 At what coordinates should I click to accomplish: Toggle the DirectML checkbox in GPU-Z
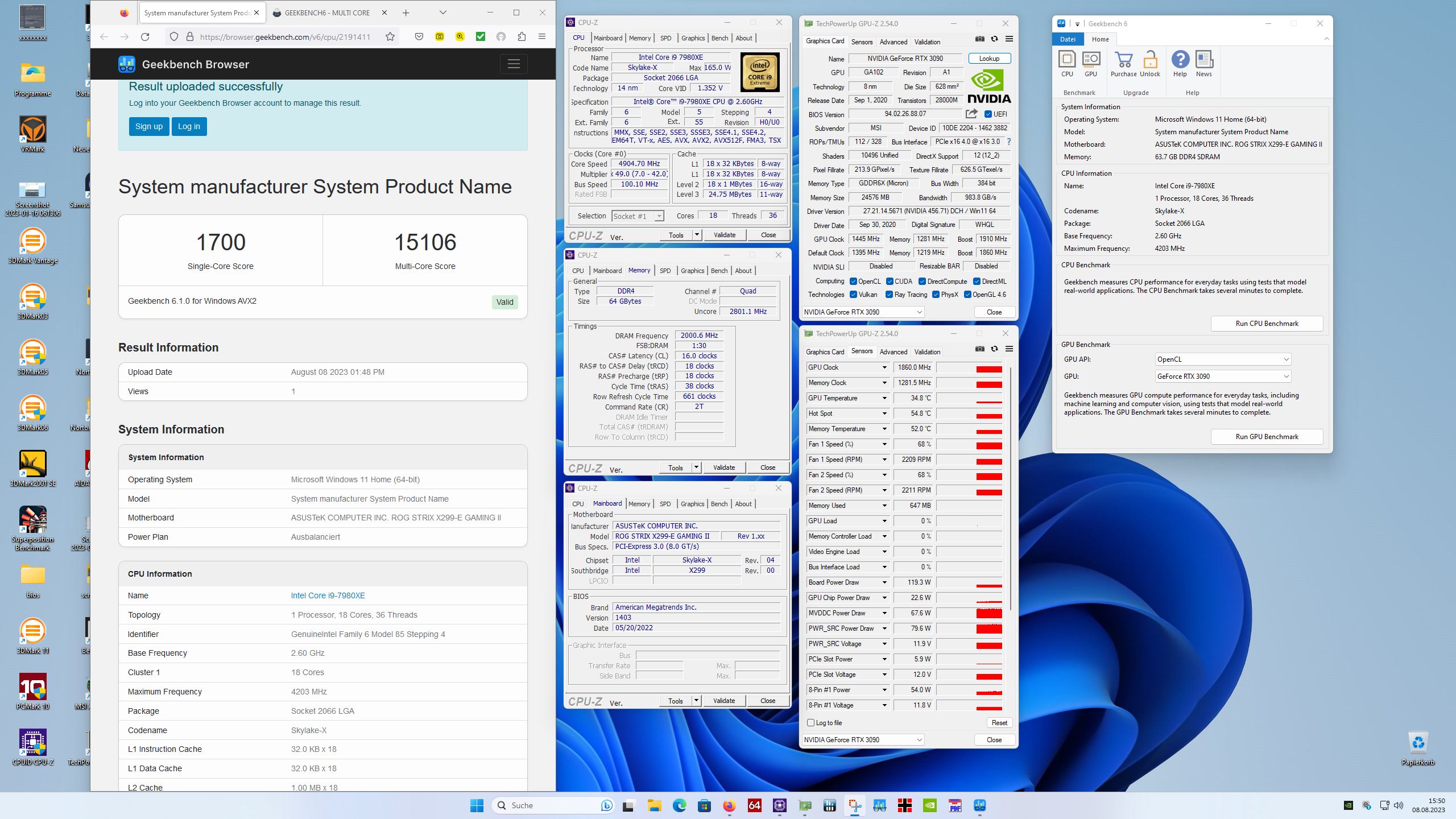pos(977,282)
